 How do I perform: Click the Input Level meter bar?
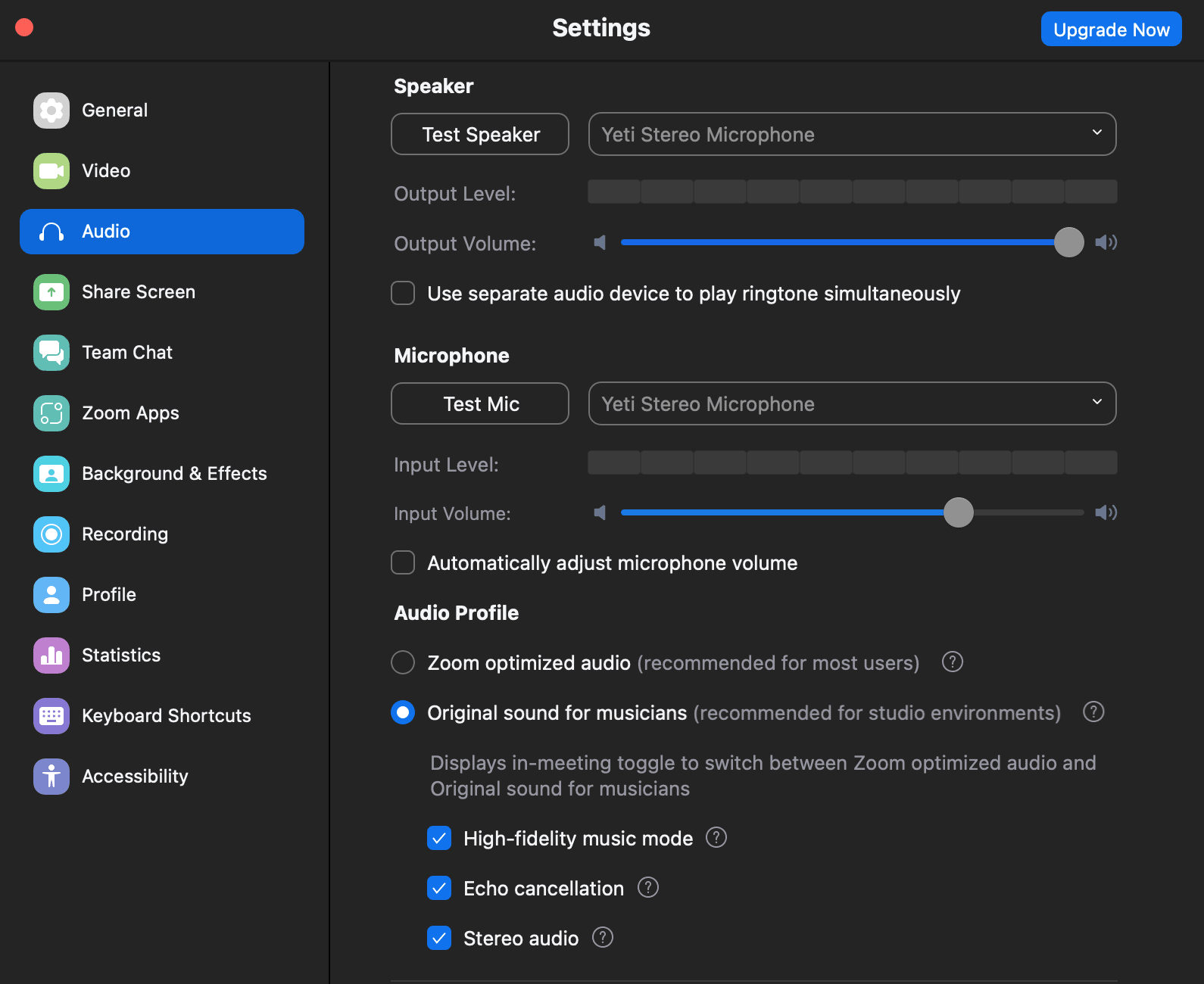(x=852, y=462)
